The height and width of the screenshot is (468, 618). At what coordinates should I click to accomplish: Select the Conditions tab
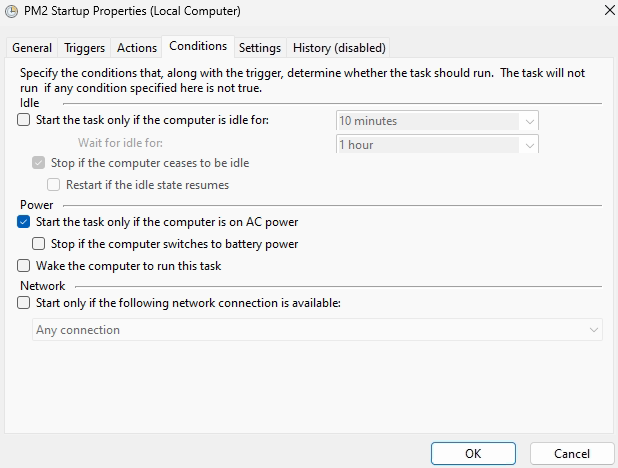tap(198, 46)
